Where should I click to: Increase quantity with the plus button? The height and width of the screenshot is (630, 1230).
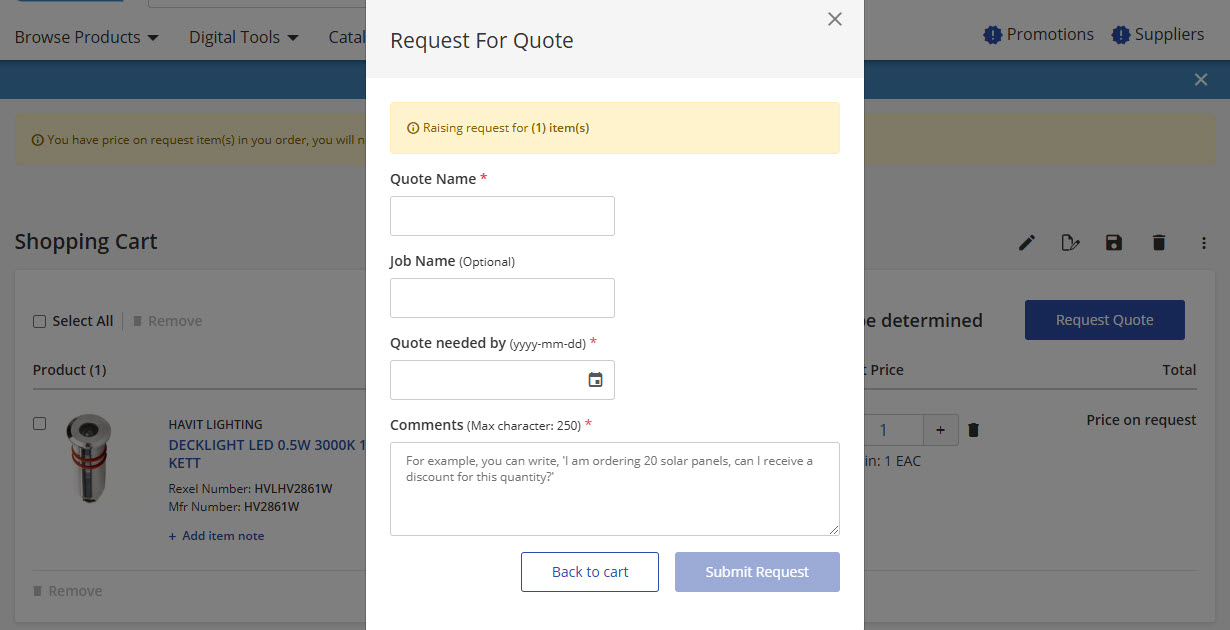(940, 430)
